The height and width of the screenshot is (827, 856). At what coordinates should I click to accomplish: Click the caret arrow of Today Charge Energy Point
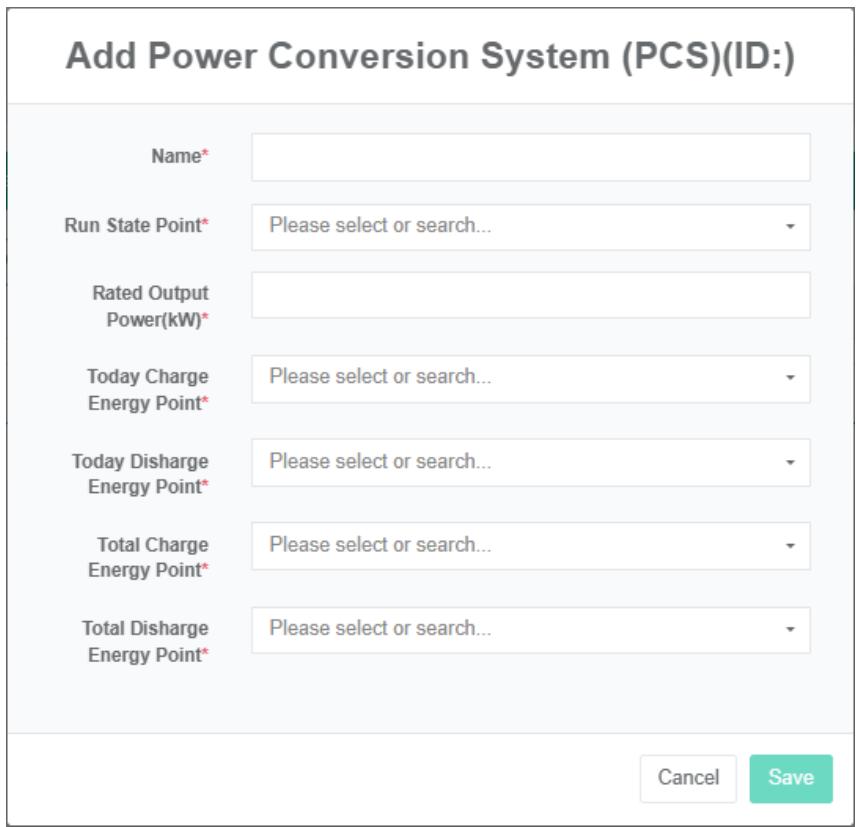pos(790,379)
